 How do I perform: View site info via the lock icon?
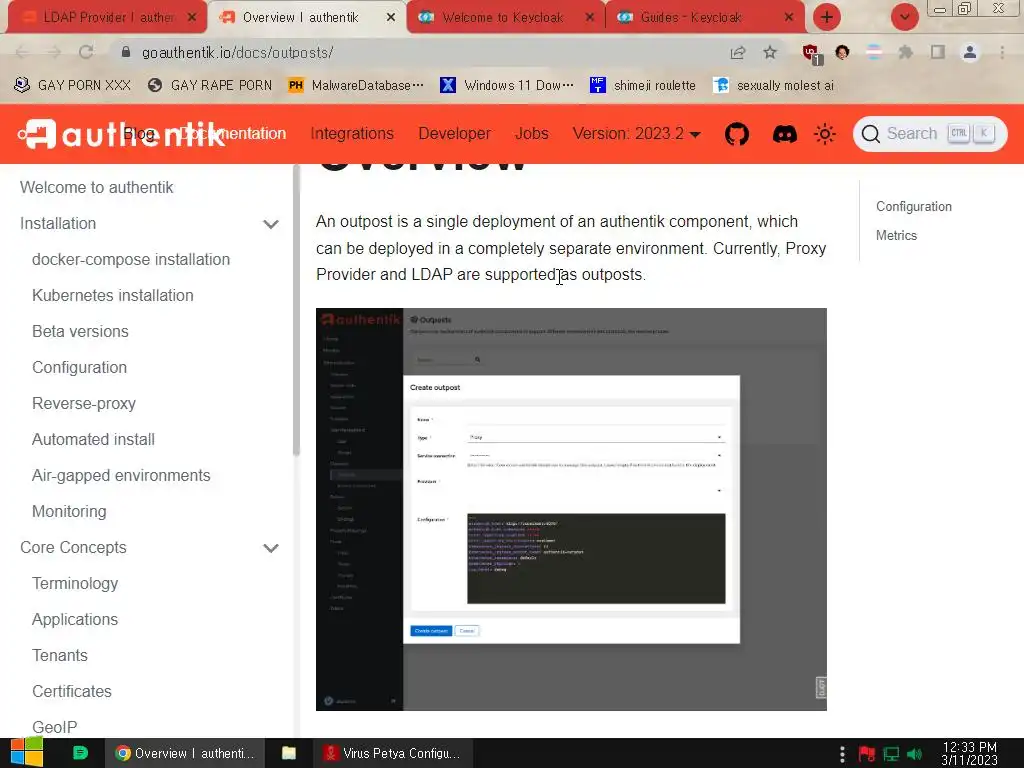(x=126, y=52)
